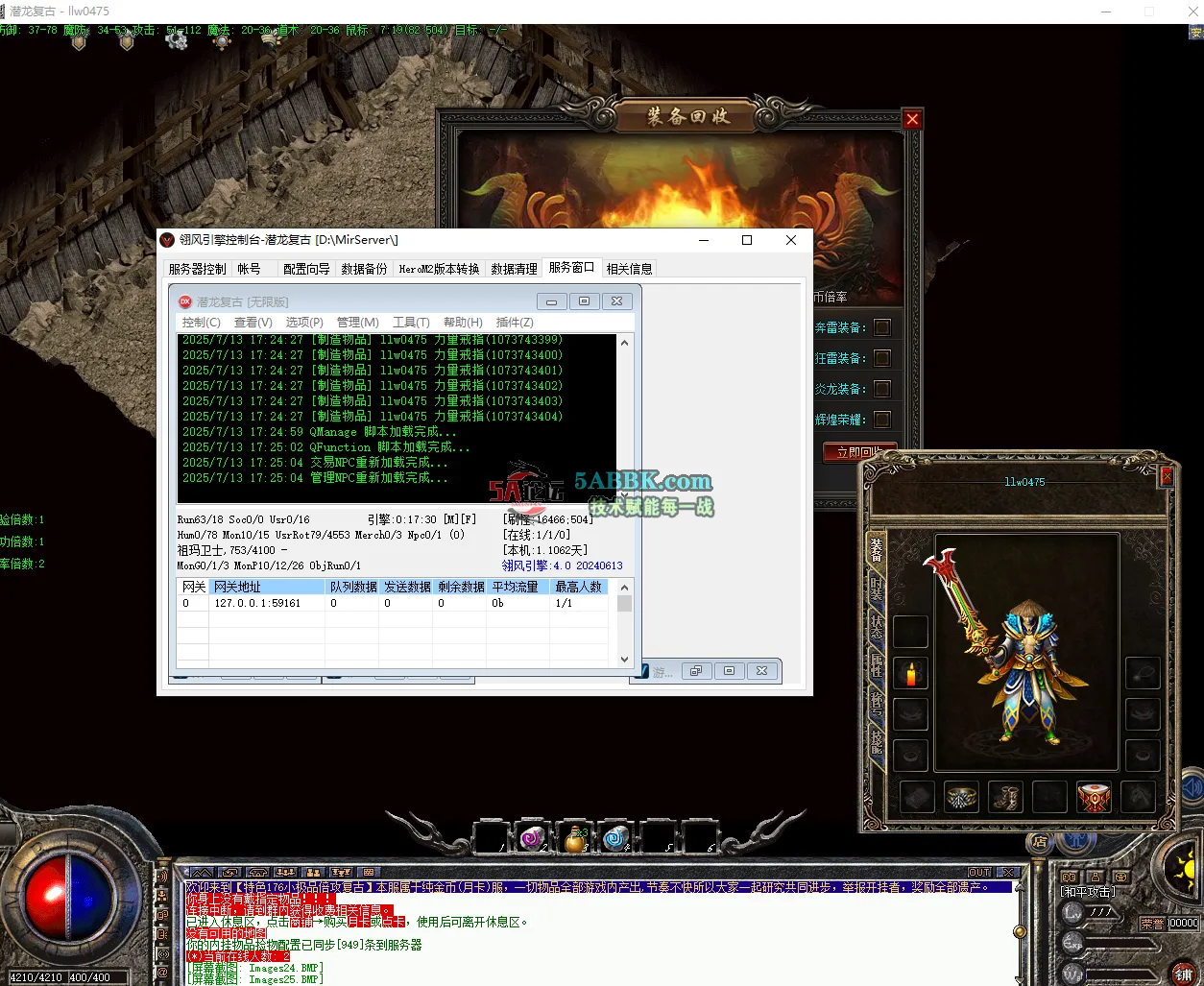Viewport: 1204px width, 986px height.
Task: Click the red drum item slot
Action: pyautogui.click(x=1094, y=797)
